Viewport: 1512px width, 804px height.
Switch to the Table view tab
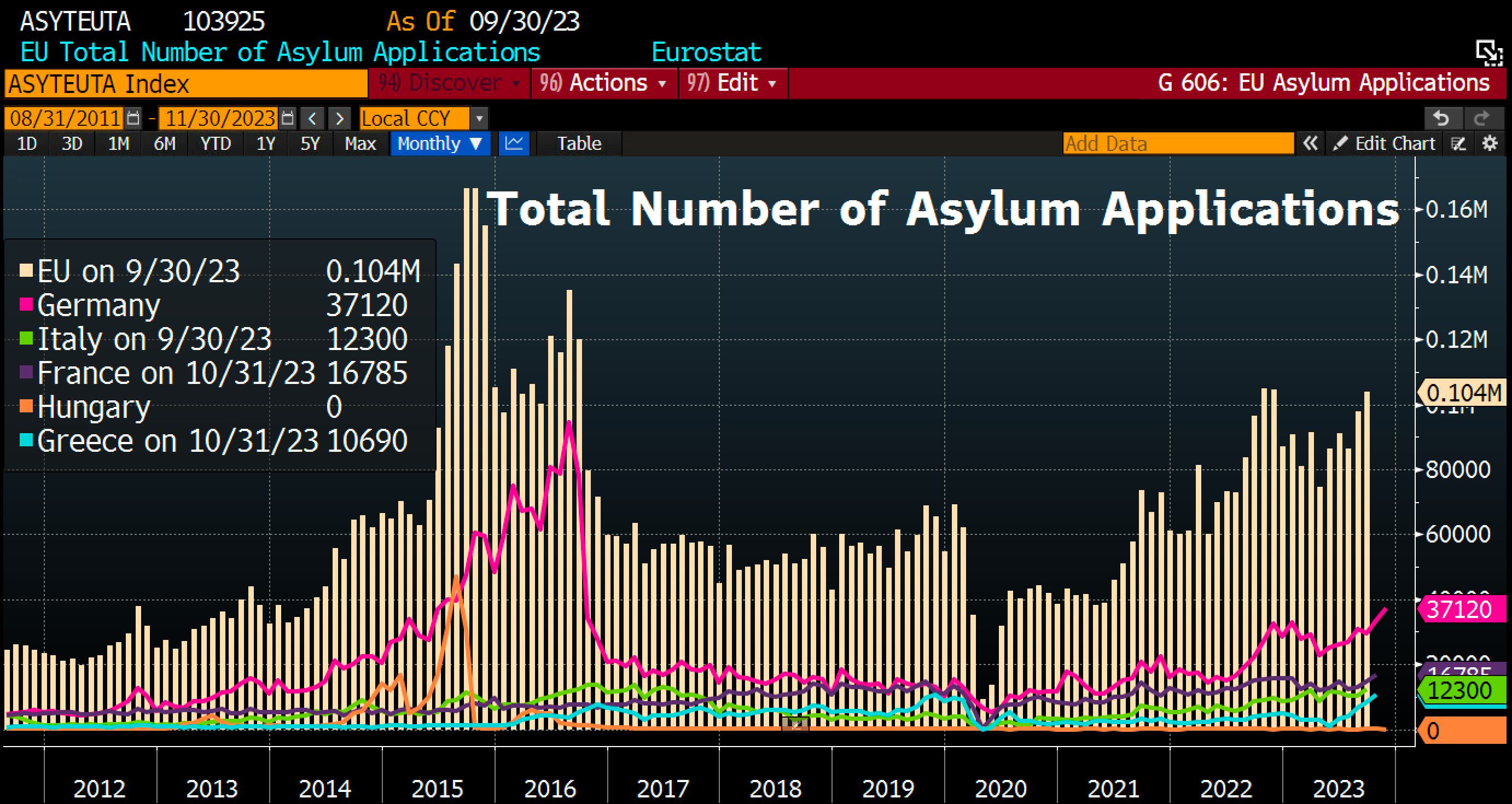(x=579, y=143)
